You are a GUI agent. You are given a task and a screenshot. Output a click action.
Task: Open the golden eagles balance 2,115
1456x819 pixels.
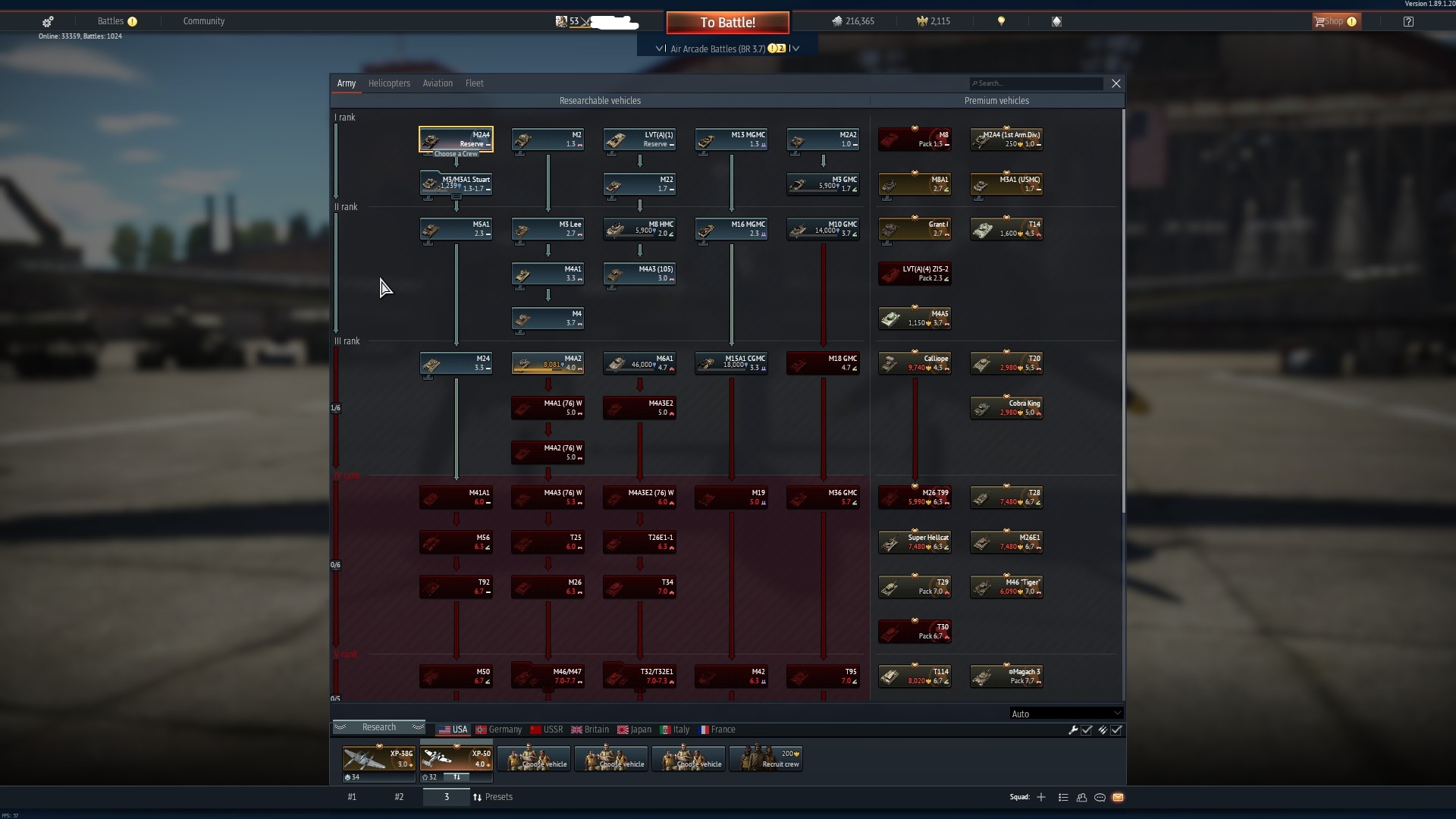(x=934, y=21)
